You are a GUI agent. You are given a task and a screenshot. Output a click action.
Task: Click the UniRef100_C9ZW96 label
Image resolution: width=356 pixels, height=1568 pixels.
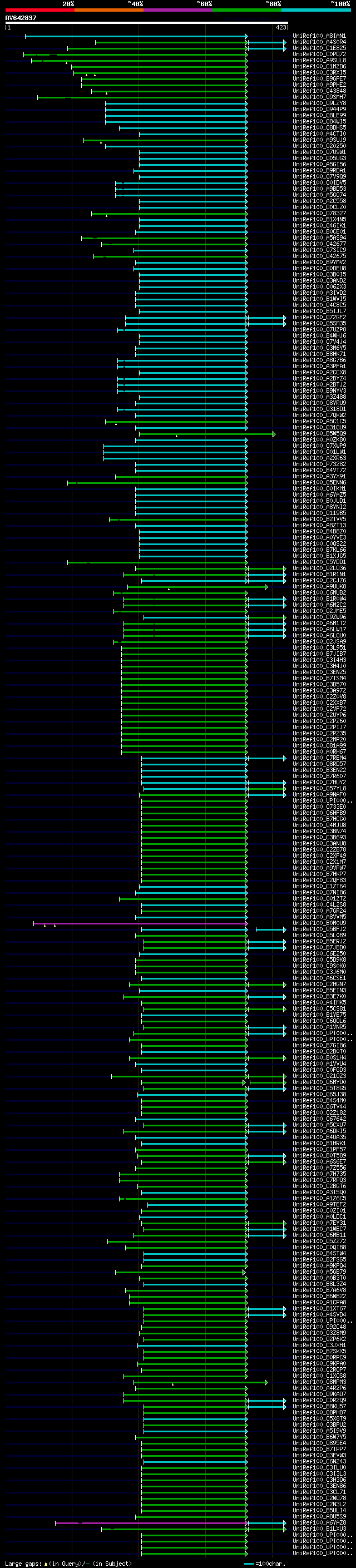319,617
